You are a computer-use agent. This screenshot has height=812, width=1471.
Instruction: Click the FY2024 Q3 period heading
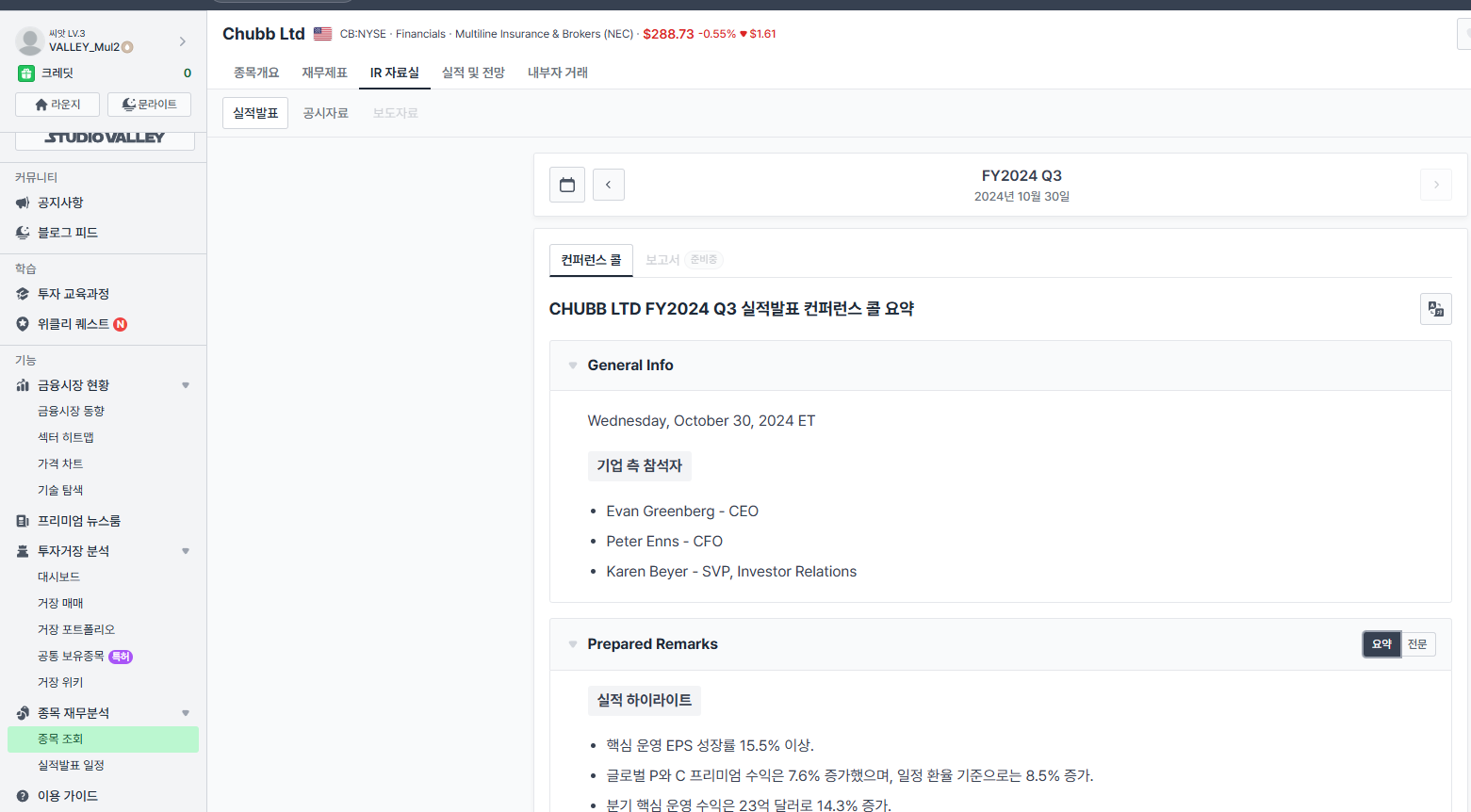[1022, 176]
